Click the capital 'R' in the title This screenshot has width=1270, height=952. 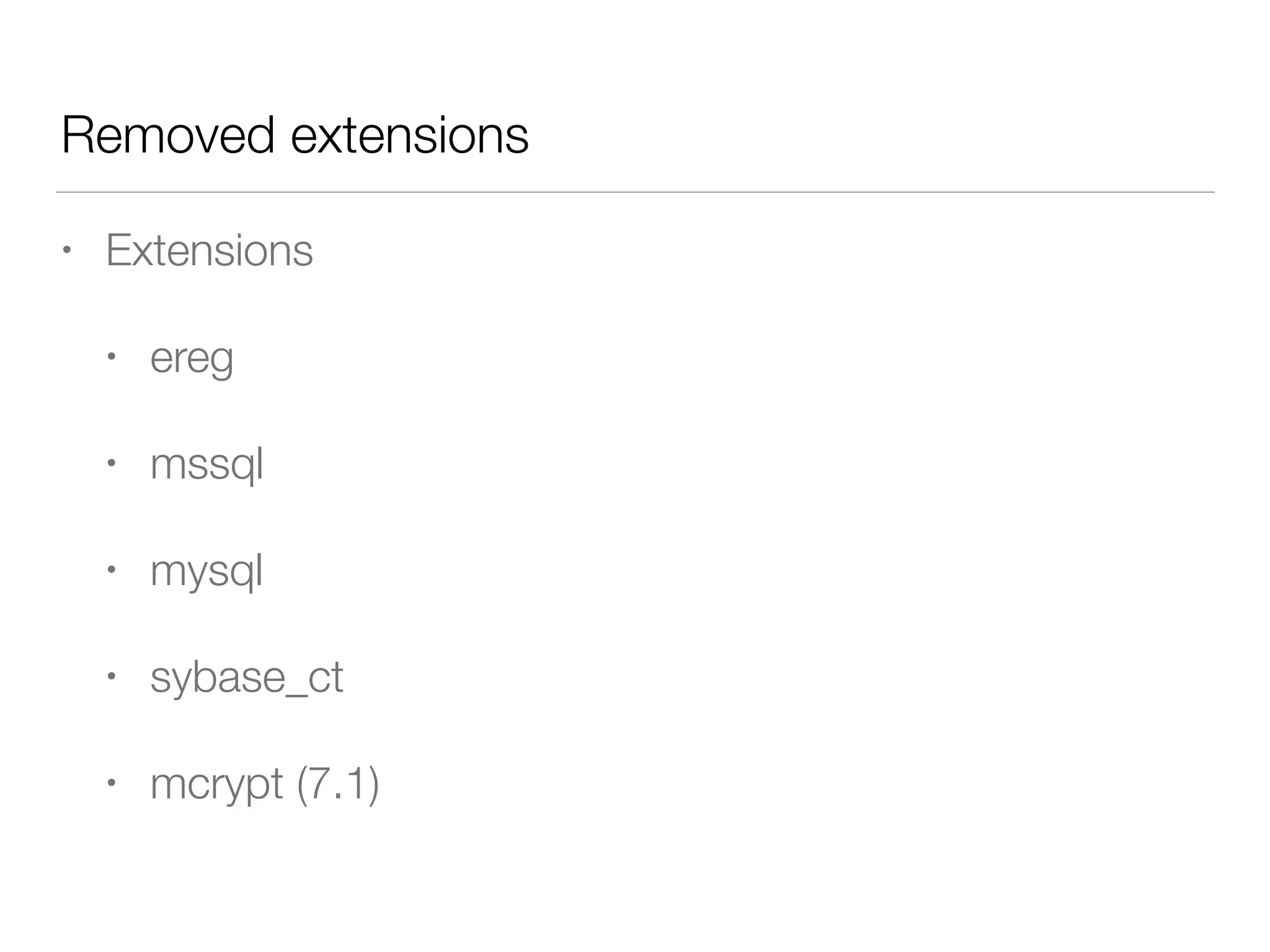[x=76, y=135]
